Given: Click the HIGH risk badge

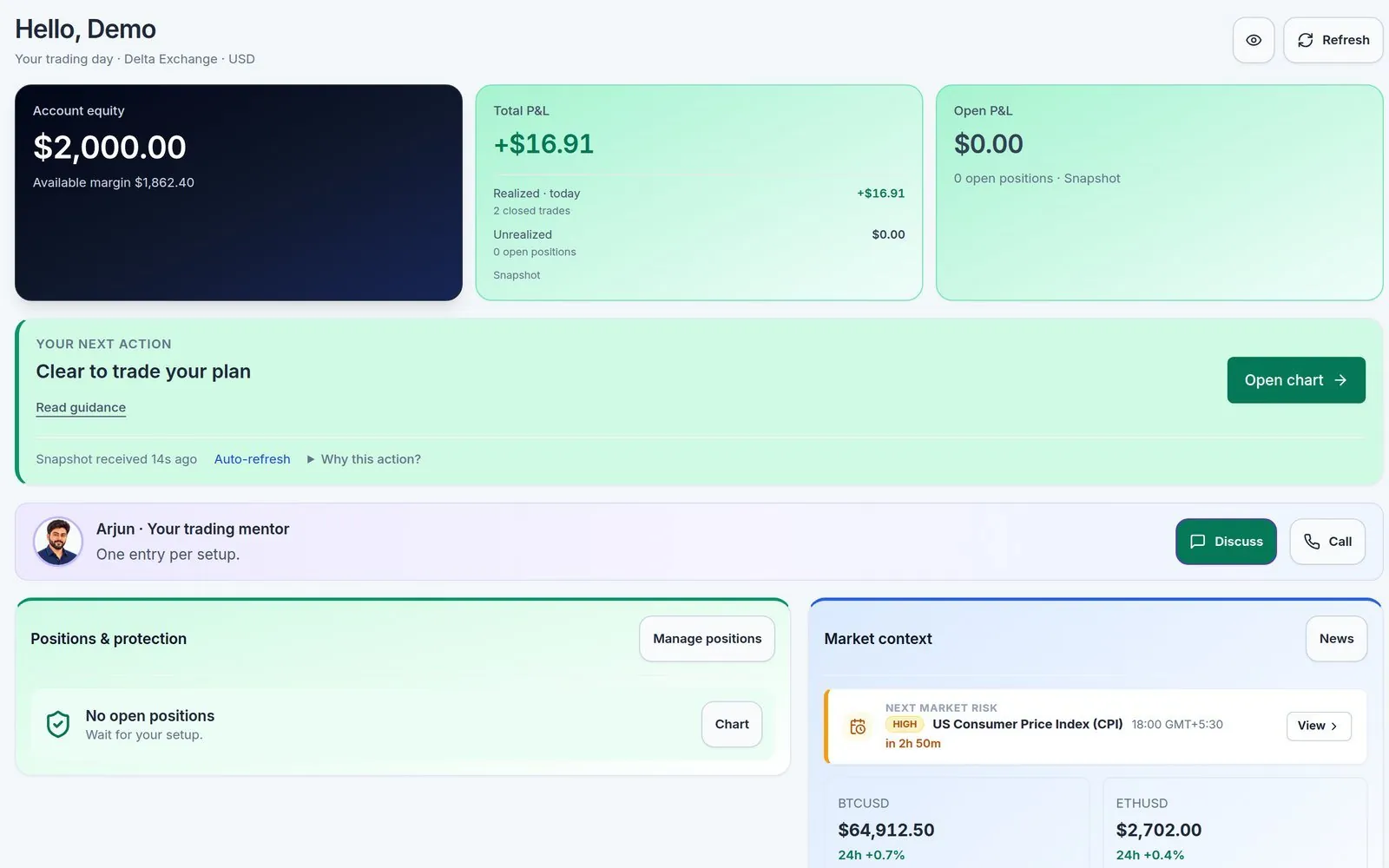Looking at the screenshot, I should (x=905, y=724).
